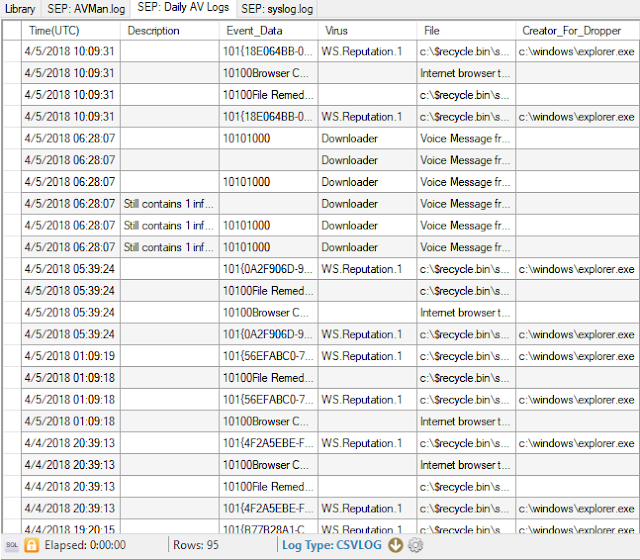Click the Description column header
Screen dimensions: 640x560
click(169, 31)
